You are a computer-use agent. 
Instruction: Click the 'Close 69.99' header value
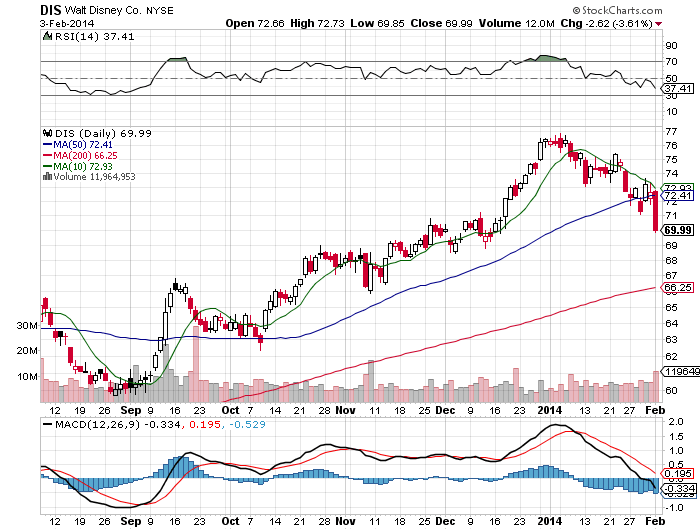pyautogui.click(x=441, y=23)
